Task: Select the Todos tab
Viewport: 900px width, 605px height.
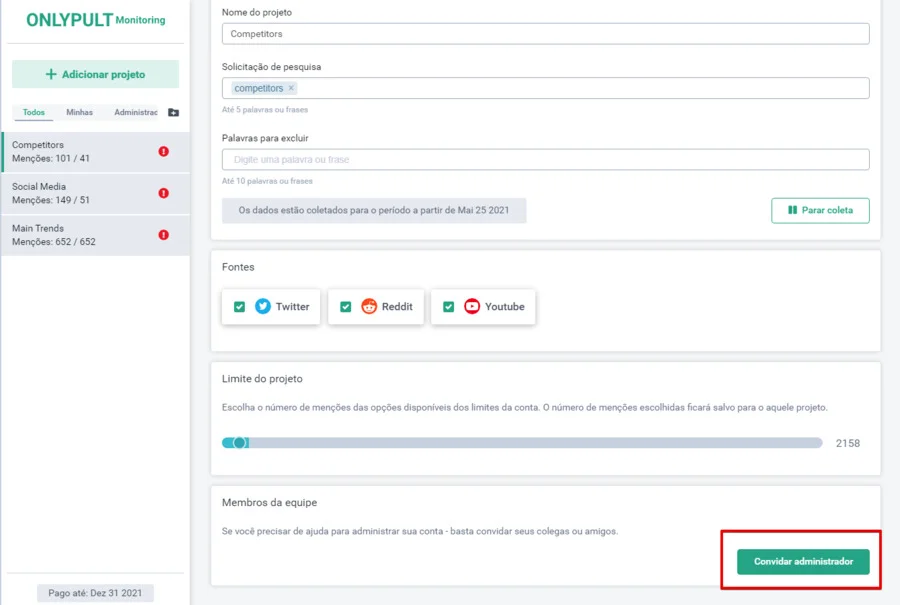Action: tap(33, 113)
